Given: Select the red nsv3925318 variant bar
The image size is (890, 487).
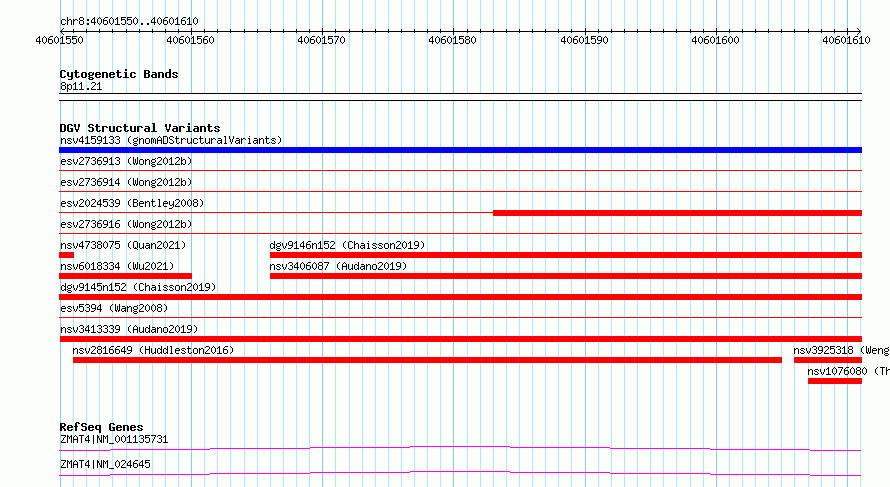Looking at the screenshot, I should click(828, 360).
